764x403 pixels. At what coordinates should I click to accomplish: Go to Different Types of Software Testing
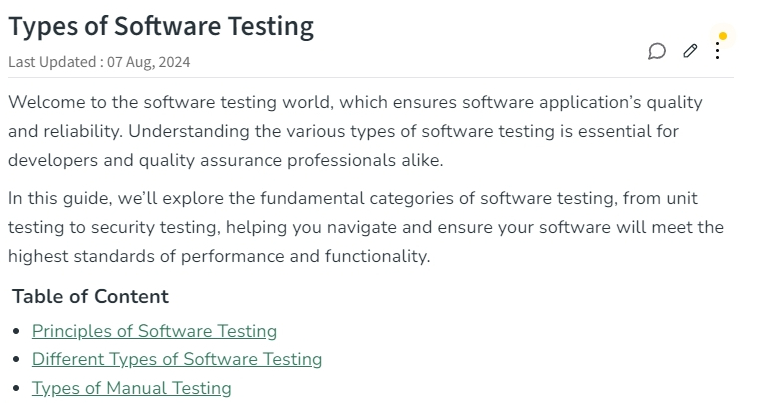tap(177, 359)
